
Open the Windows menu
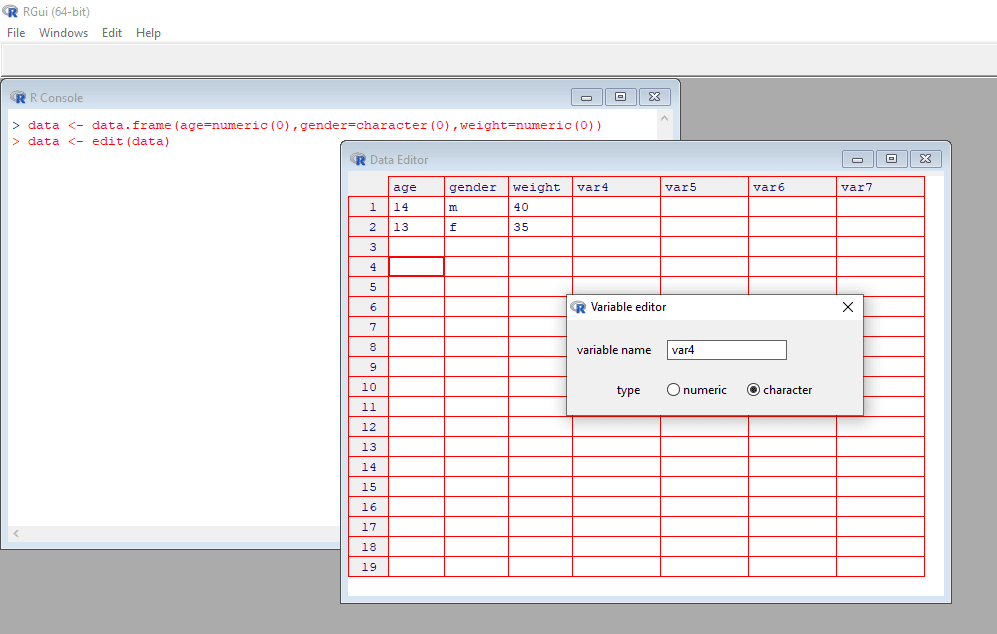coord(63,32)
